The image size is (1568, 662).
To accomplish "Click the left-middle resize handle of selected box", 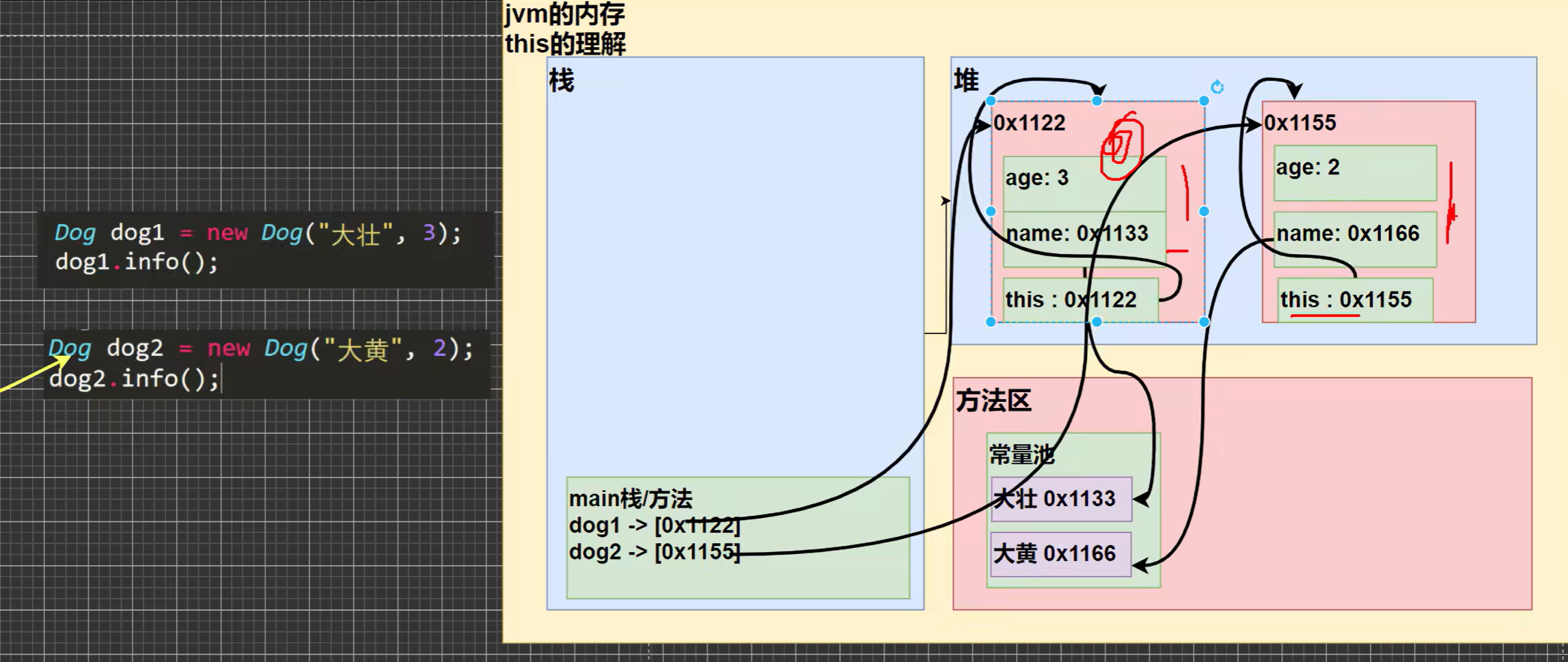I will coord(991,212).
